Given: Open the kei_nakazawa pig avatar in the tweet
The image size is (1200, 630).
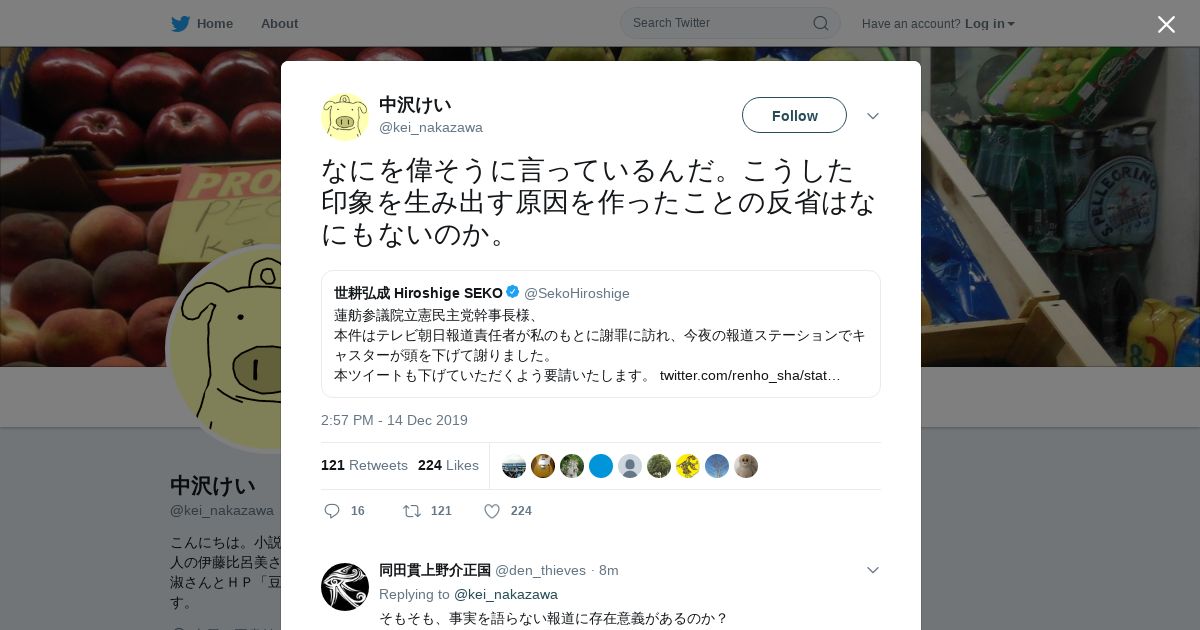Looking at the screenshot, I should click(345, 116).
